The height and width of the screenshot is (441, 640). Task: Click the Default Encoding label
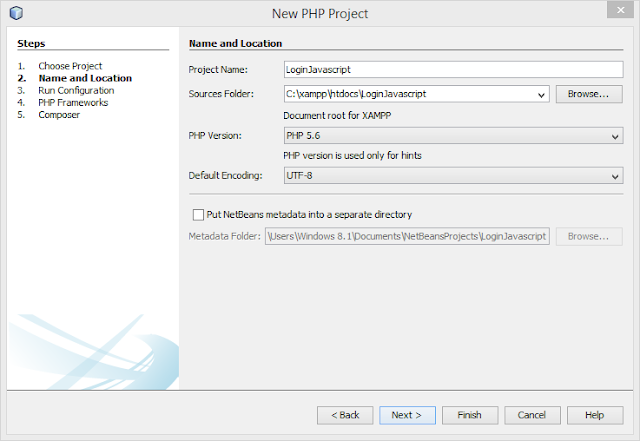(x=225, y=176)
